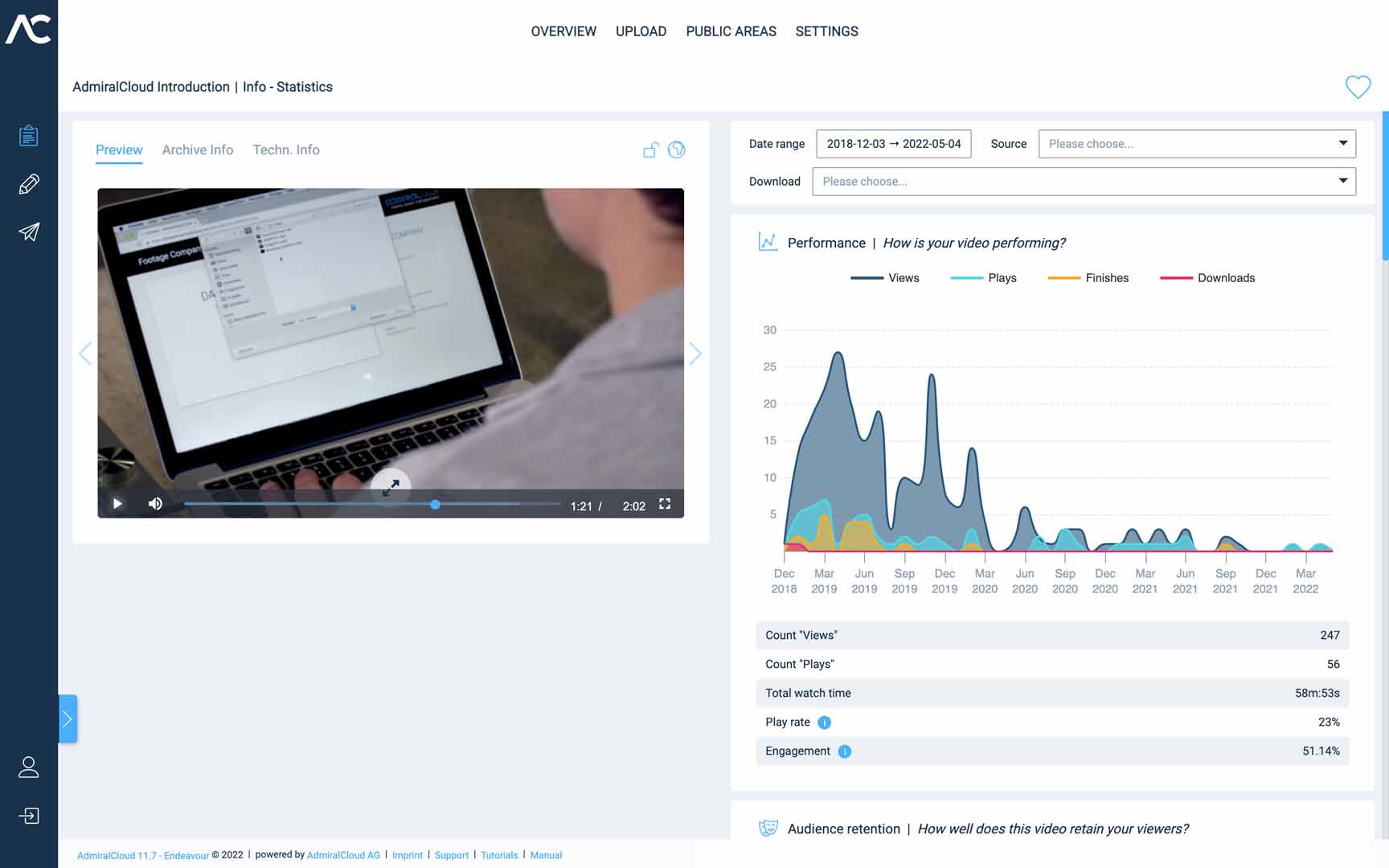Image resolution: width=1389 pixels, height=868 pixels.
Task: Toggle Downloads series in chart legend
Action: (1207, 278)
